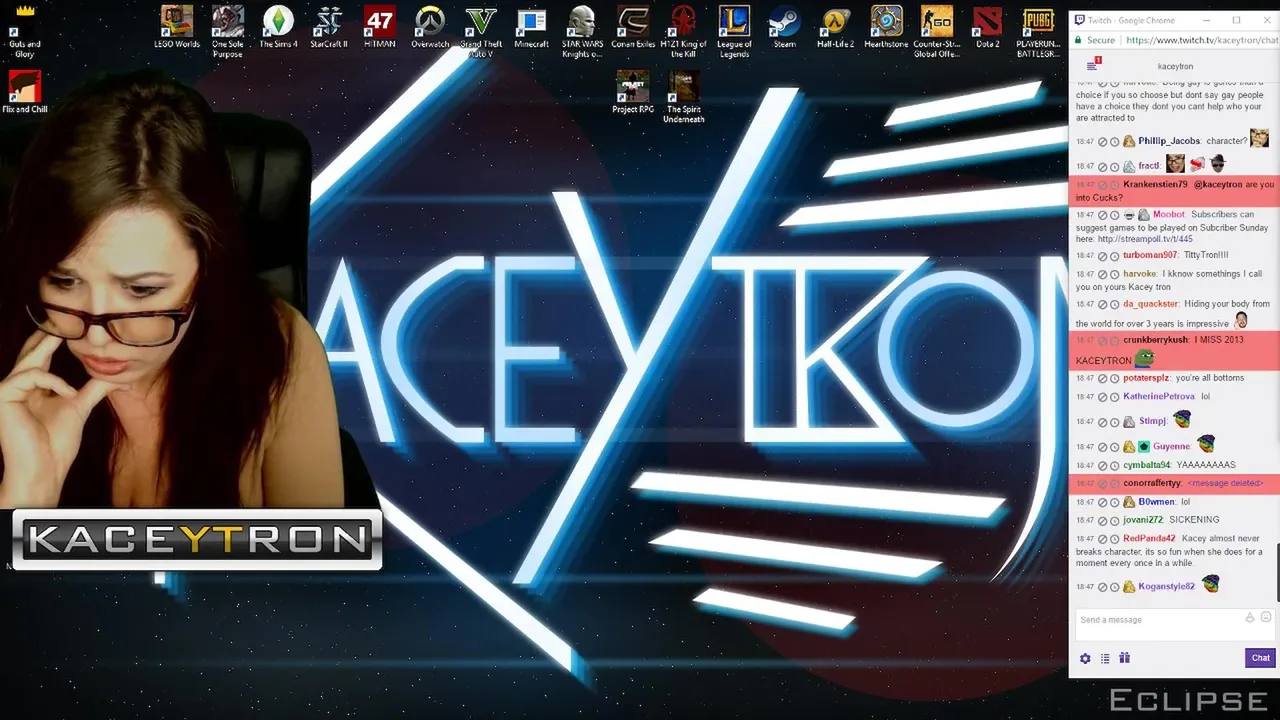Timeout cymbalta94 with the clock icon
Screen dimensions: 1280x720
click(x=1114, y=466)
